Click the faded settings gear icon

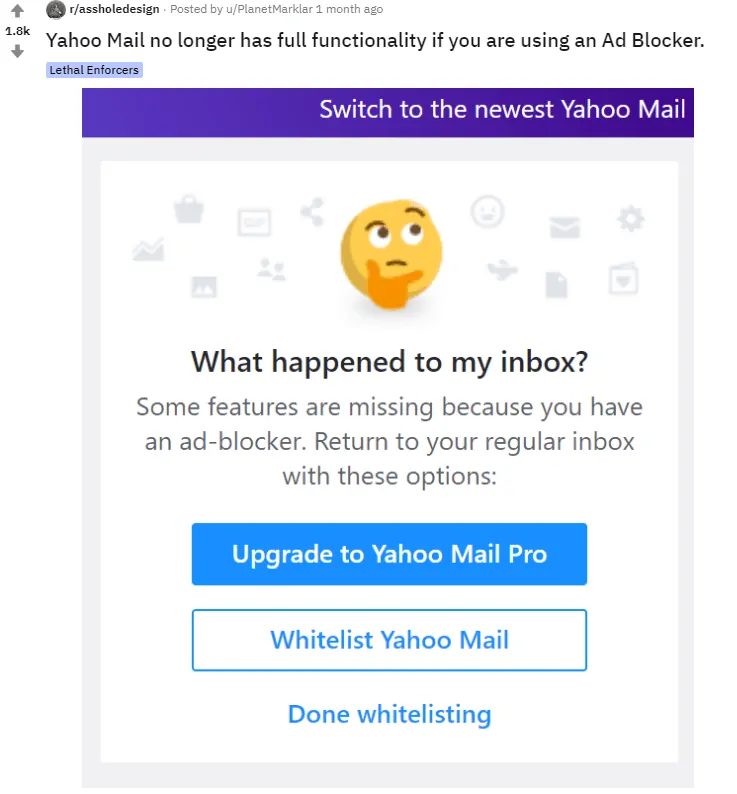(x=630, y=218)
